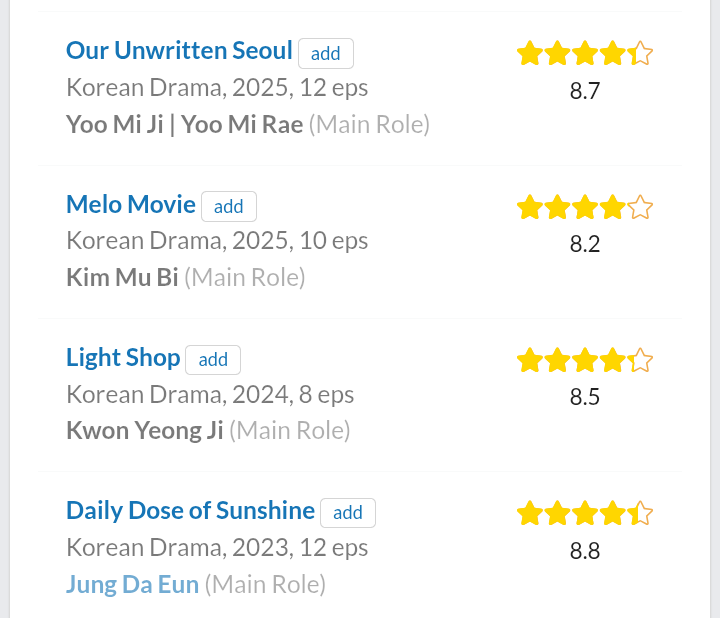Click the first star of Light Shop rating
Viewport: 720px width, 618px height.
[x=530, y=360]
